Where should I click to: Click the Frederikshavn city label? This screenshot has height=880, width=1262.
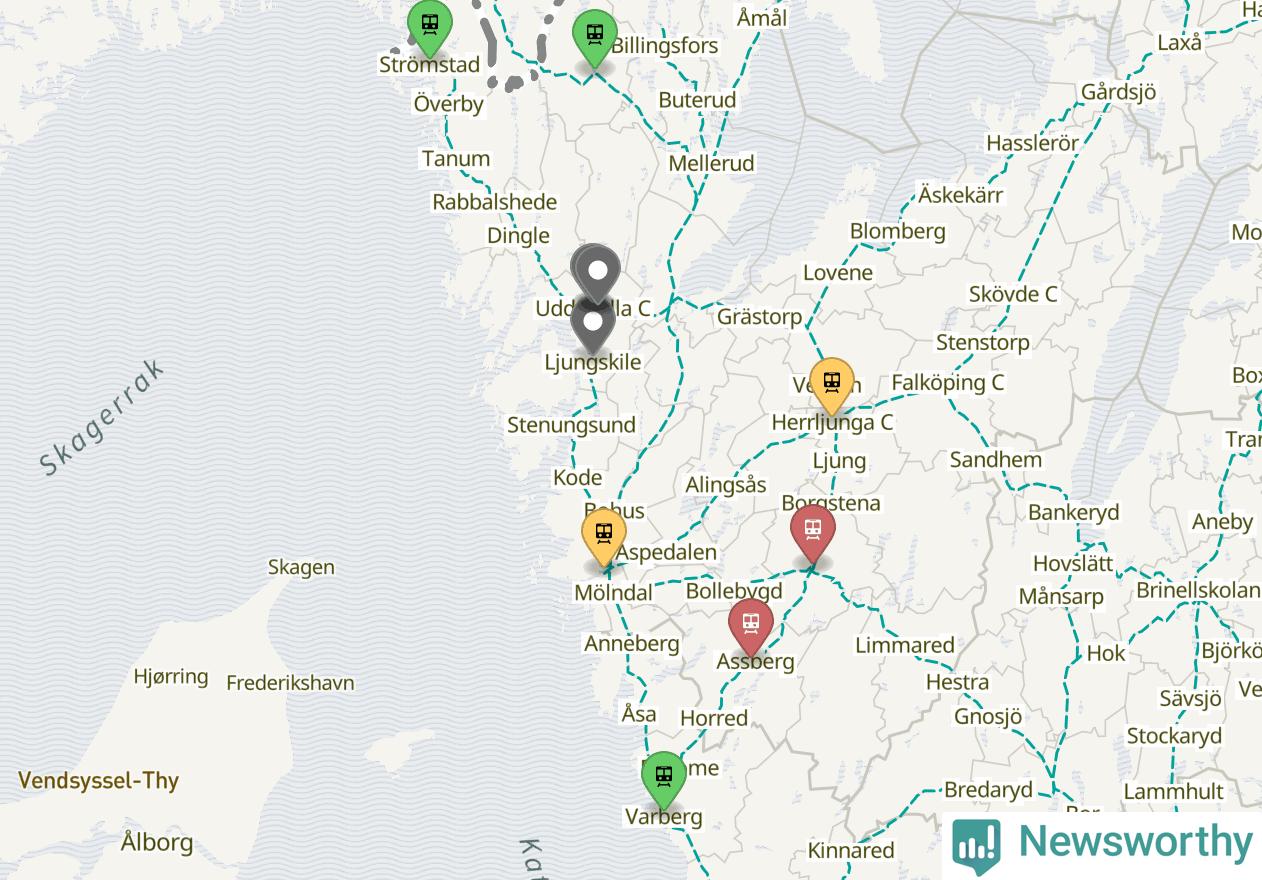pyautogui.click(x=290, y=684)
